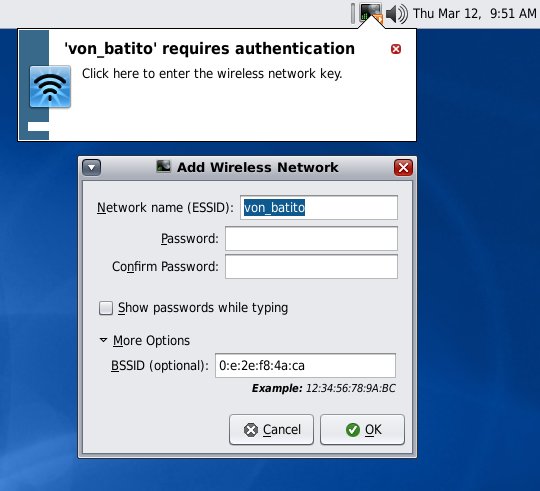This screenshot has height=491, width=540.
Task: Open the clock showing Thu Mar 12
Action: pos(475,14)
